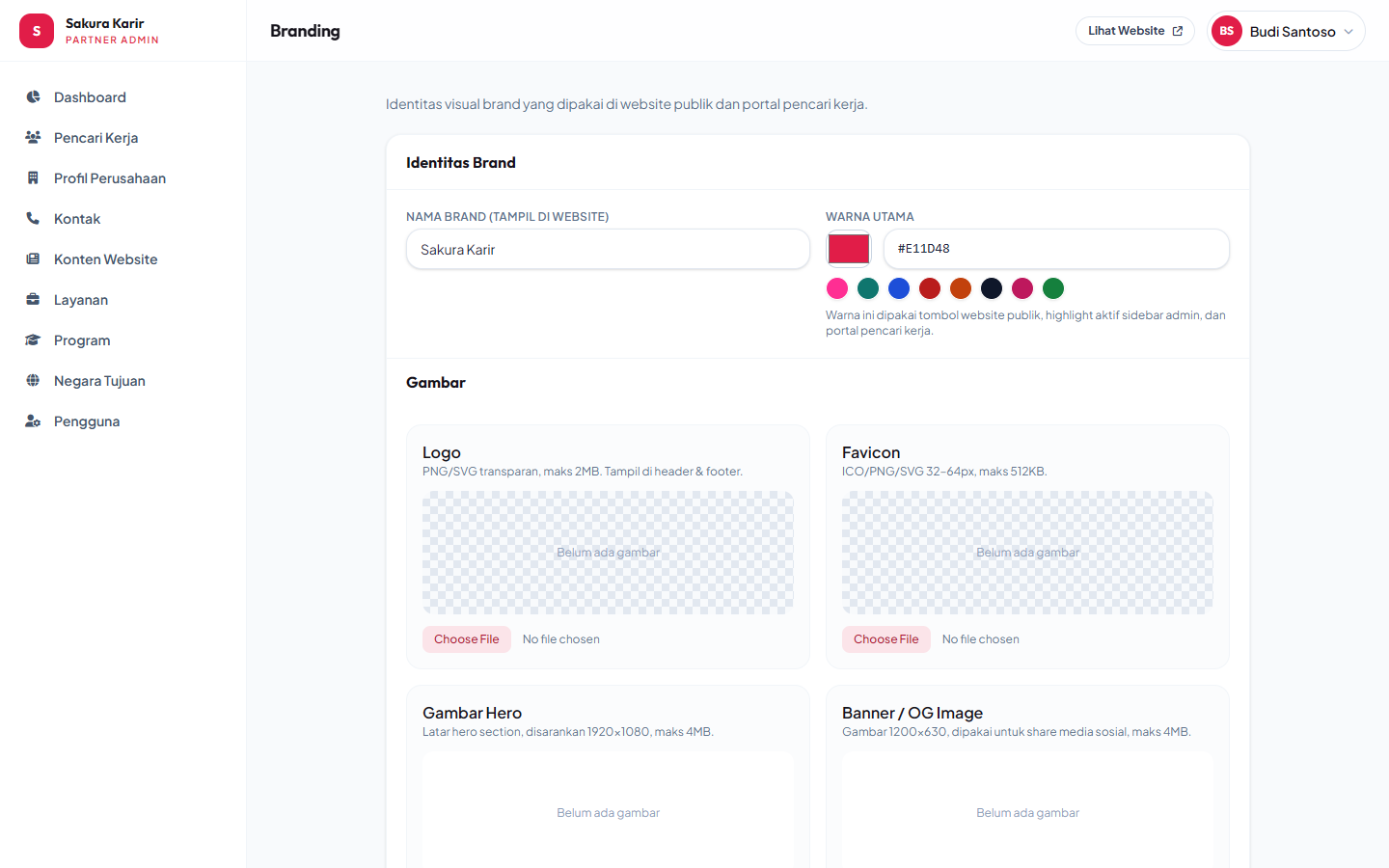Choose File for Favicon upload
This screenshot has height=868, width=1389.
(x=886, y=639)
